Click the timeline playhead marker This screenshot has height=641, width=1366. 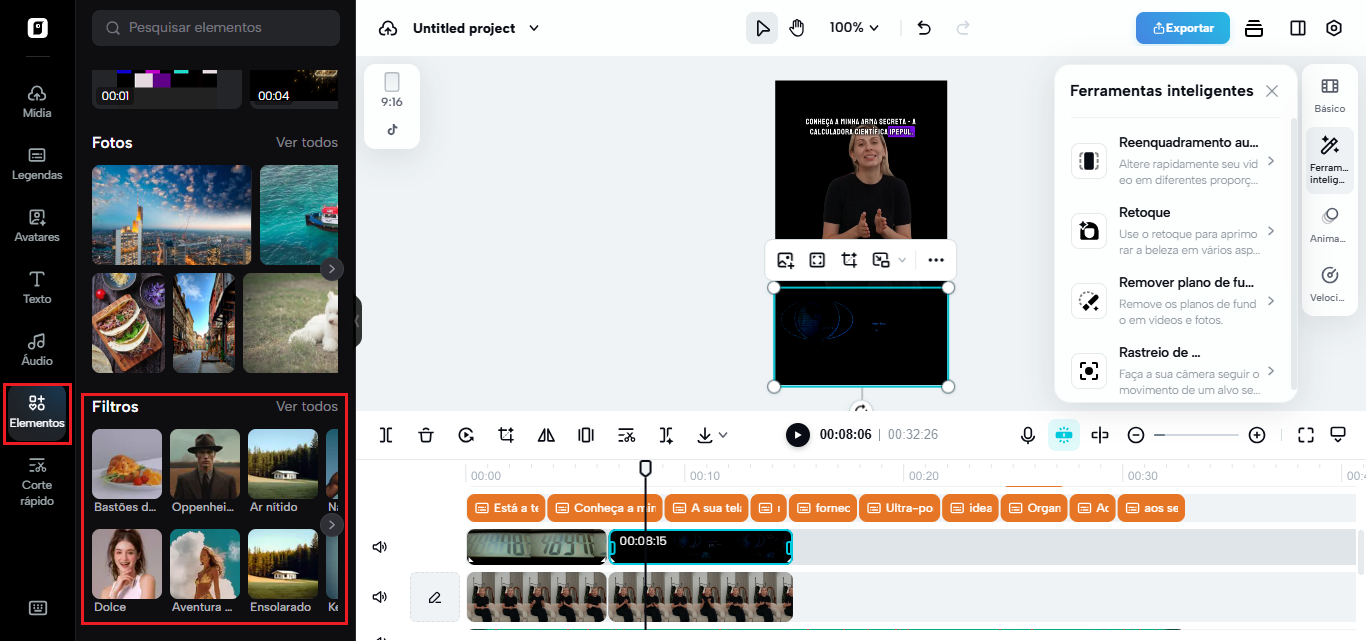tap(645, 467)
